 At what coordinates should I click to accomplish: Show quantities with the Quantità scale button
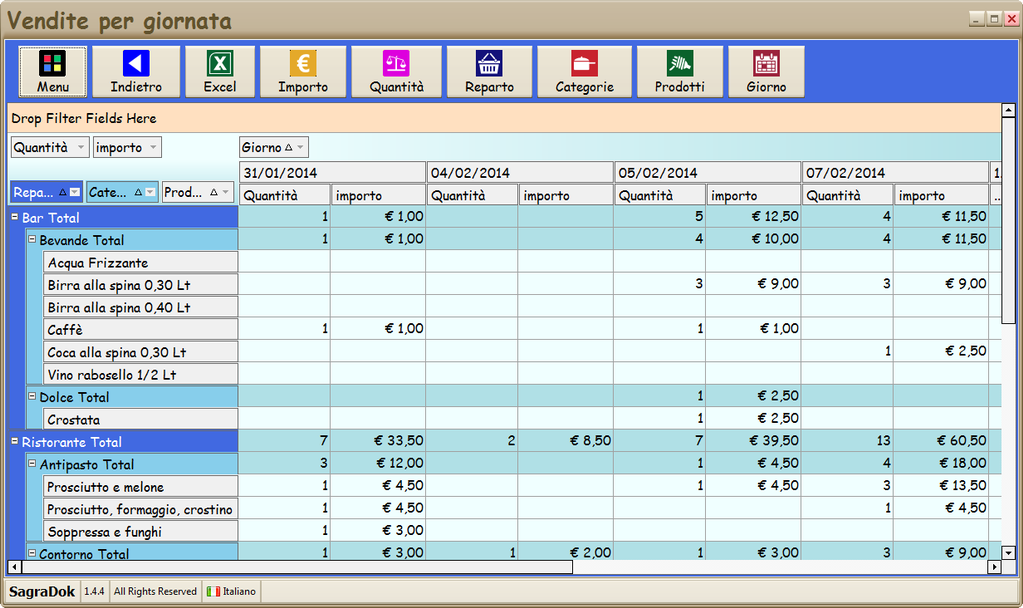tap(396, 72)
